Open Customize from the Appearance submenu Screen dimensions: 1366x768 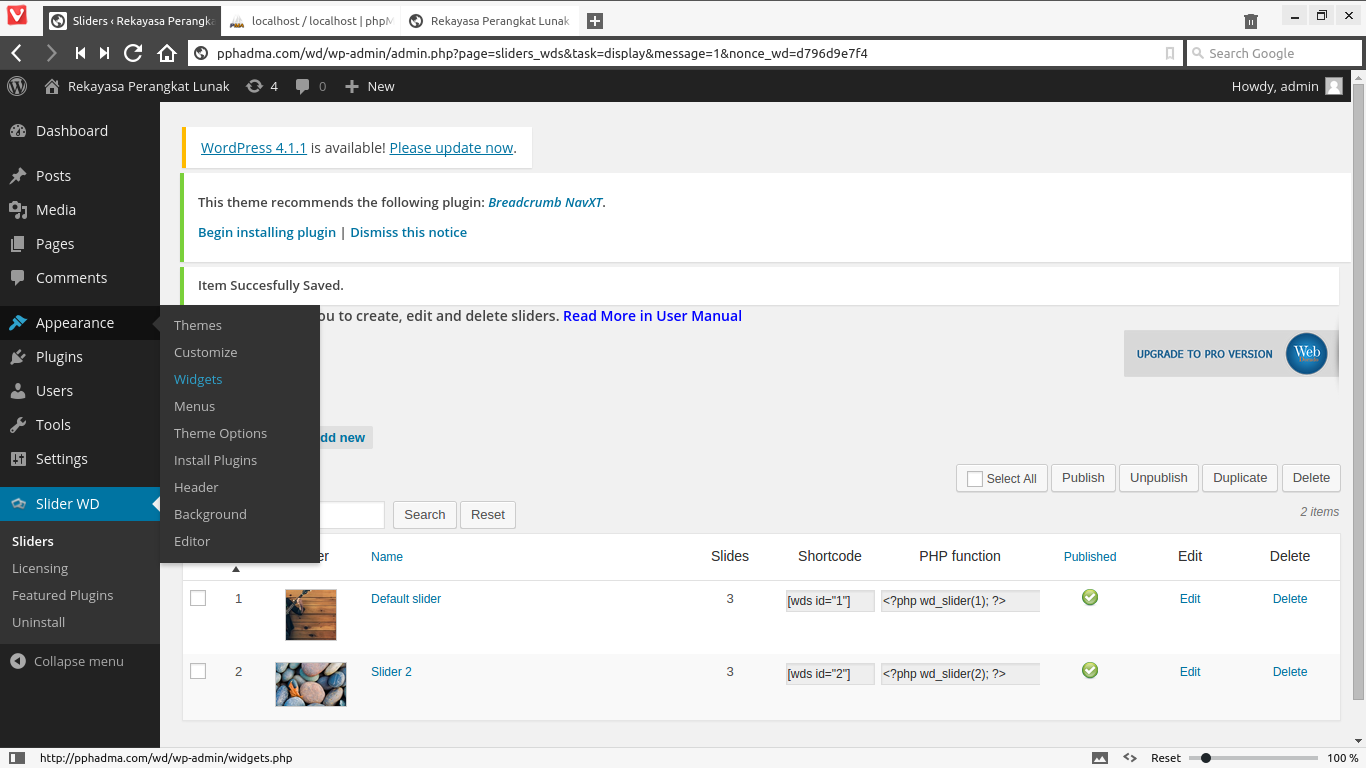click(x=206, y=352)
